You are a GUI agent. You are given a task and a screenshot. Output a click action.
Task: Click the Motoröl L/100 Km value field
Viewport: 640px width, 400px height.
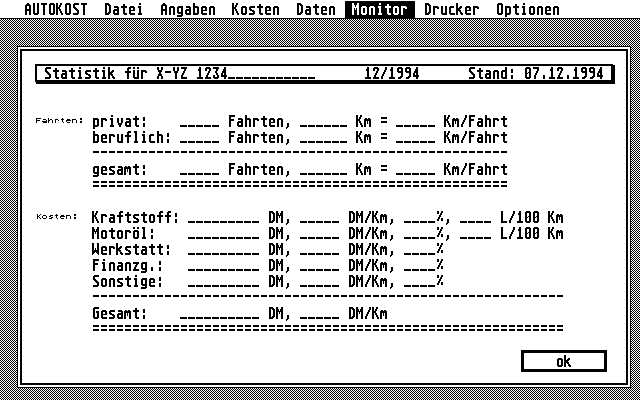pos(476,233)
